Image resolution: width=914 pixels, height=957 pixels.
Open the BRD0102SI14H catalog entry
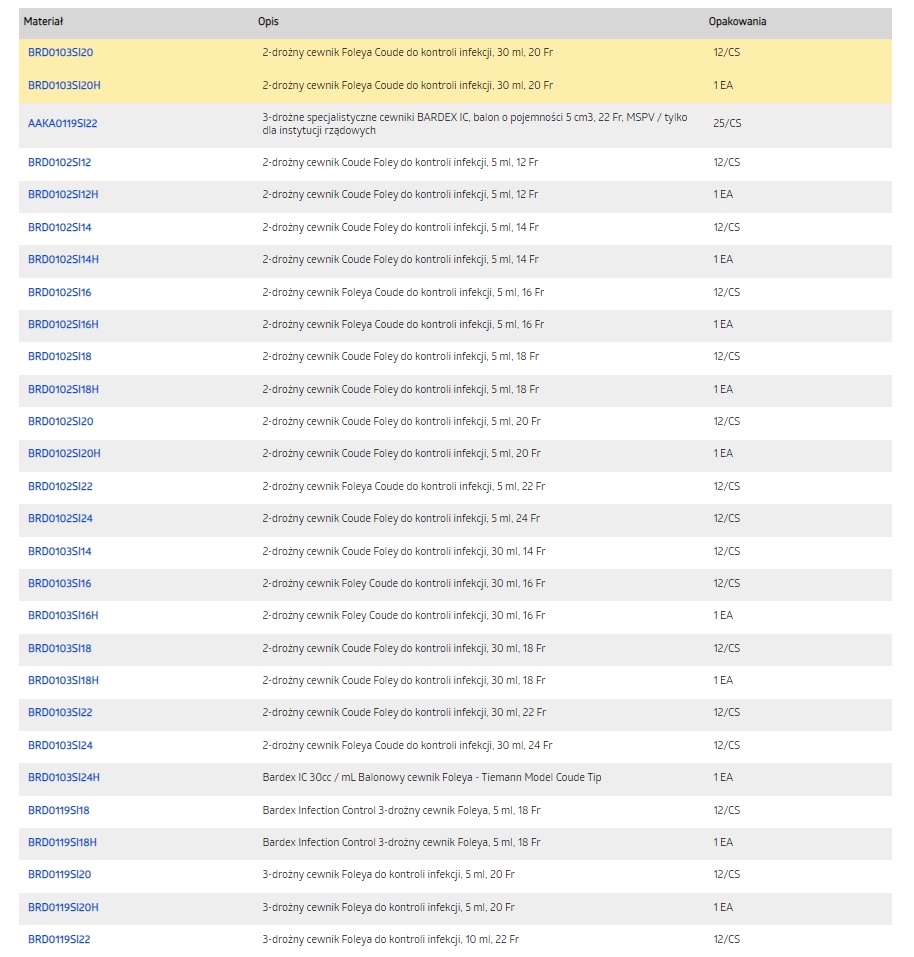pos(63,259)
